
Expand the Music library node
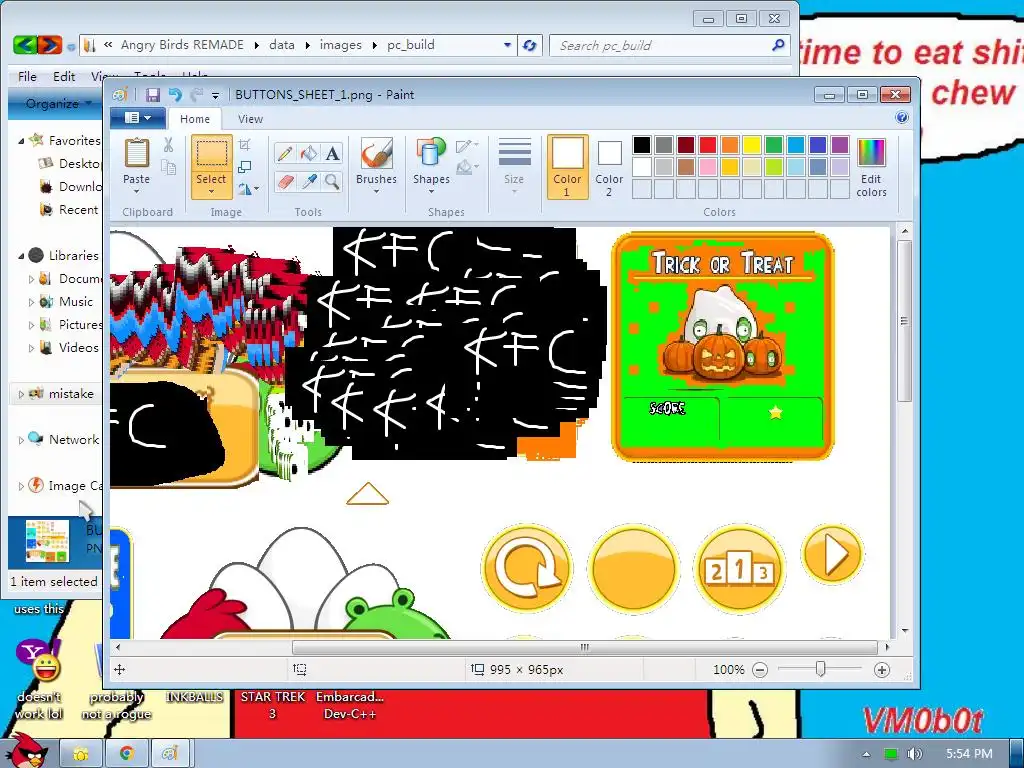(x=31, y=302)
